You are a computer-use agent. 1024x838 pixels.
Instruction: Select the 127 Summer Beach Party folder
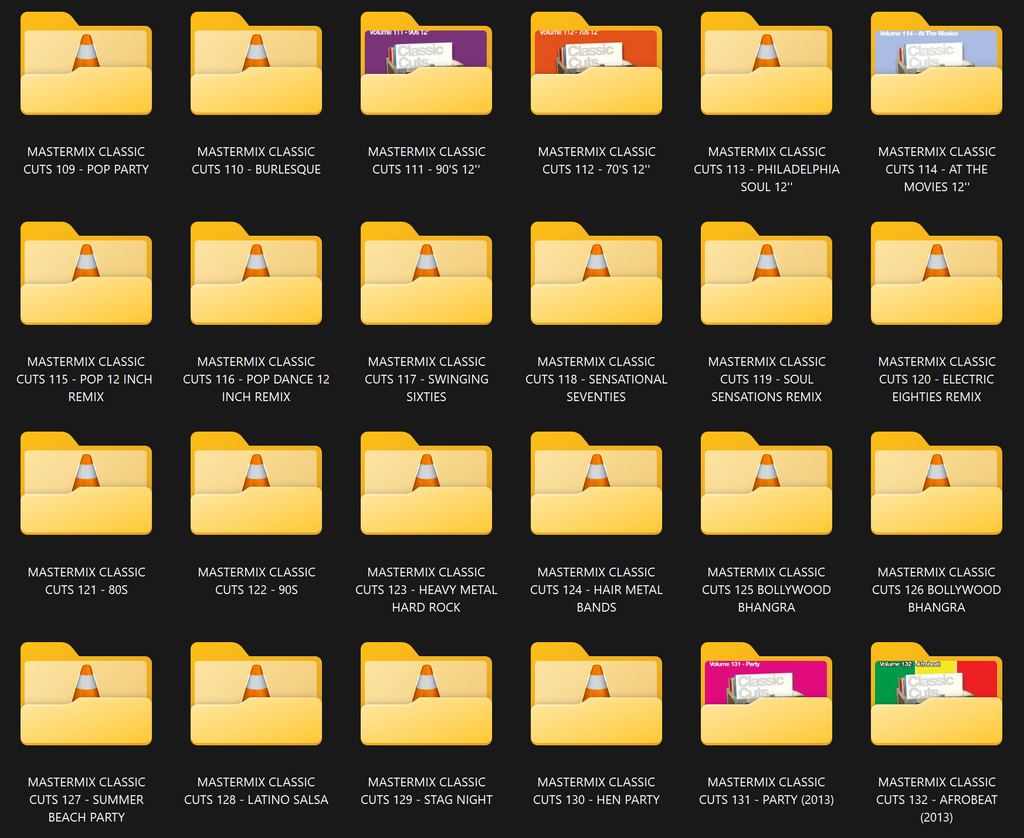tap(86, 694)
